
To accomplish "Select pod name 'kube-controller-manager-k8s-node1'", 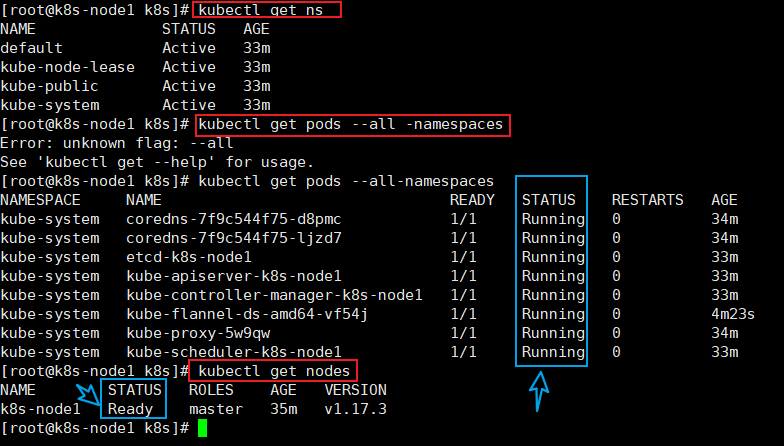I will 274,295.
